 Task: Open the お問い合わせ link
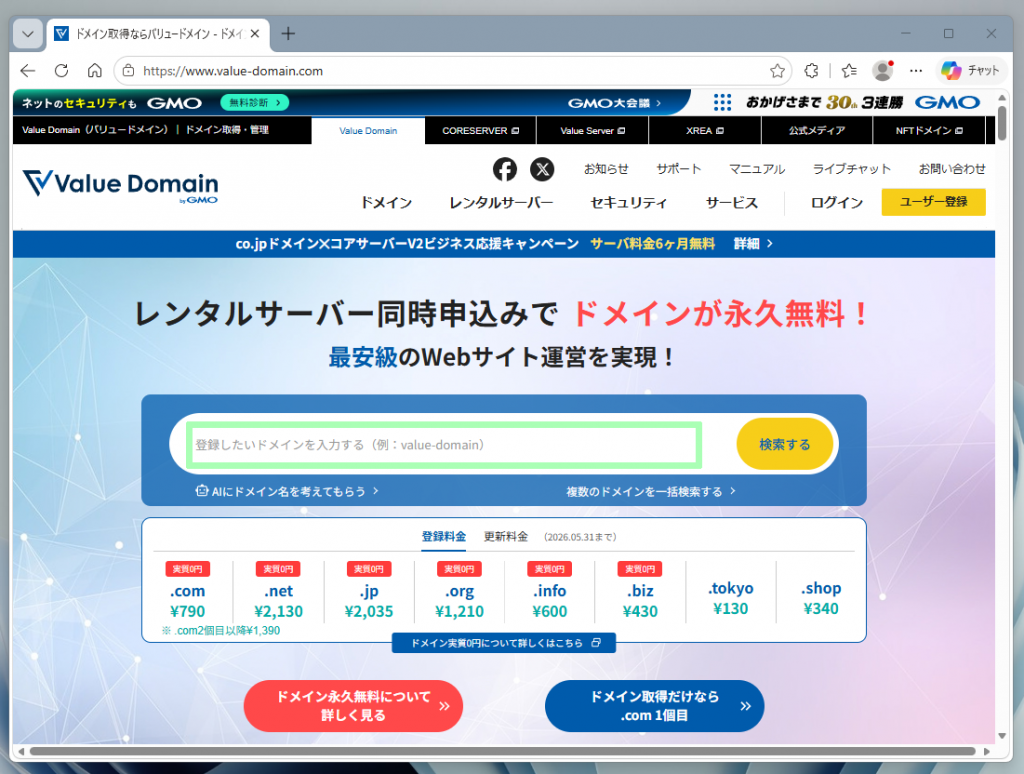click(952, 169)
